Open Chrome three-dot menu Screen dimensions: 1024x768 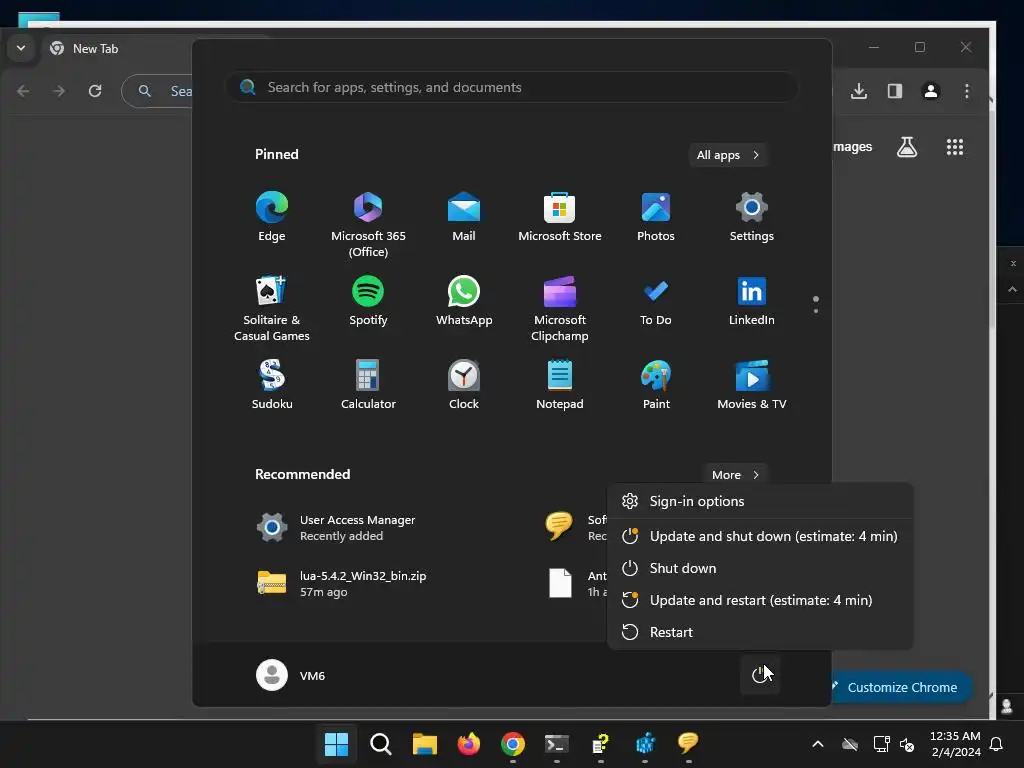point(967,91)
